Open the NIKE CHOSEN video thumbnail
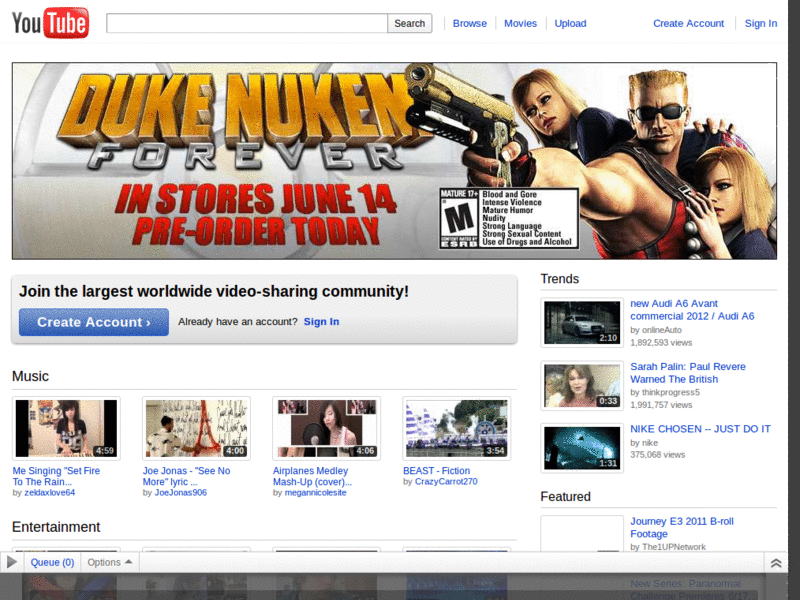The height and width of the screenshot is (600, 800). coord(582,448)
